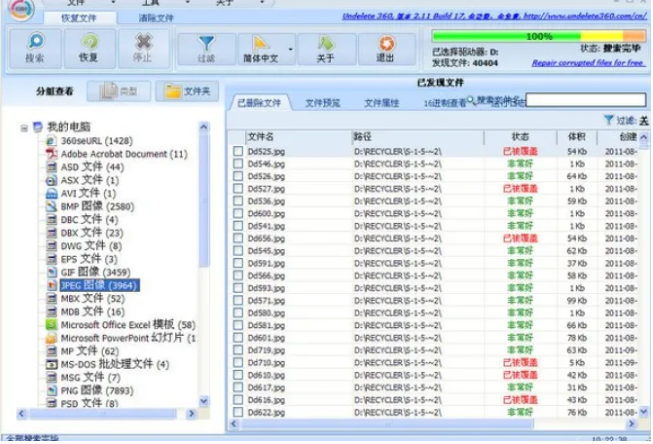Screen dimensions: 653x444
Task: Click the 恢复 (Recover) toolbar icon
Action: (x=89, y=49)
